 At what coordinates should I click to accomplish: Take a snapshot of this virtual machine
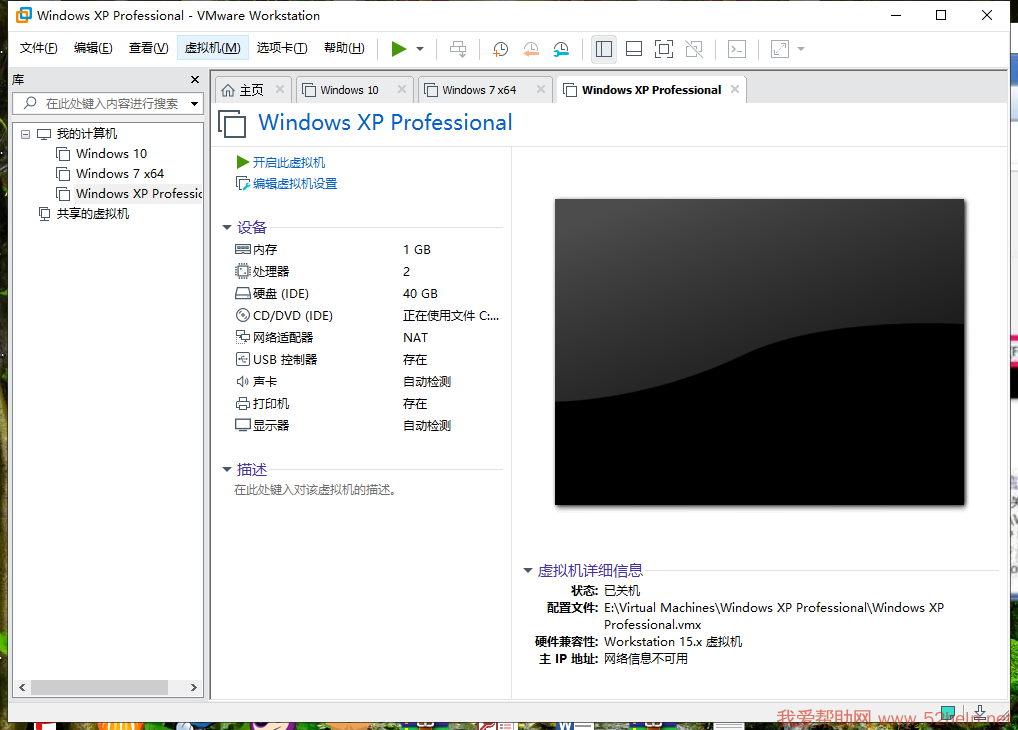tap(501, 49)
